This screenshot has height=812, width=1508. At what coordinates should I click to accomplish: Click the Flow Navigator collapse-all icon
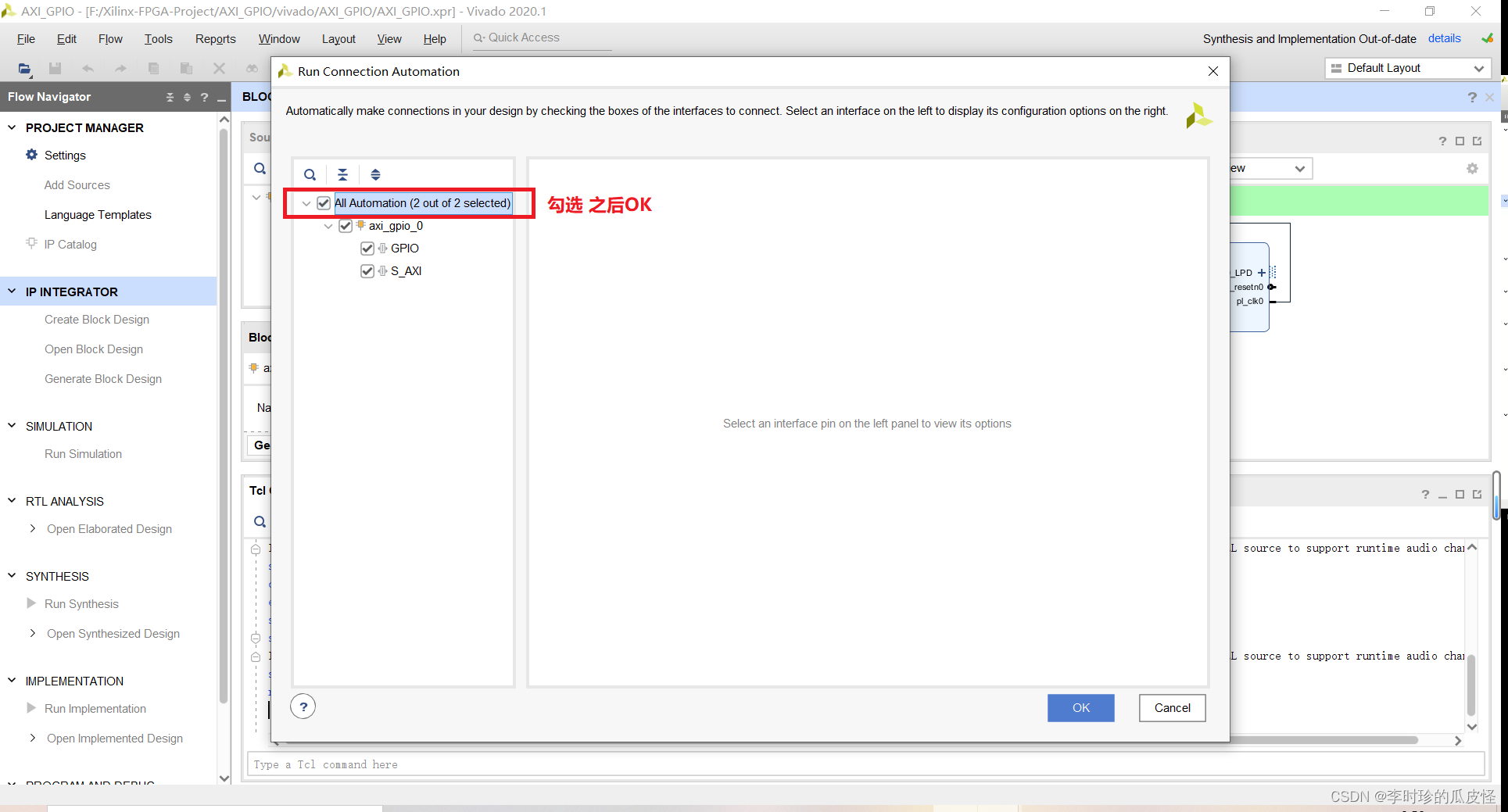tap(170, 97)
